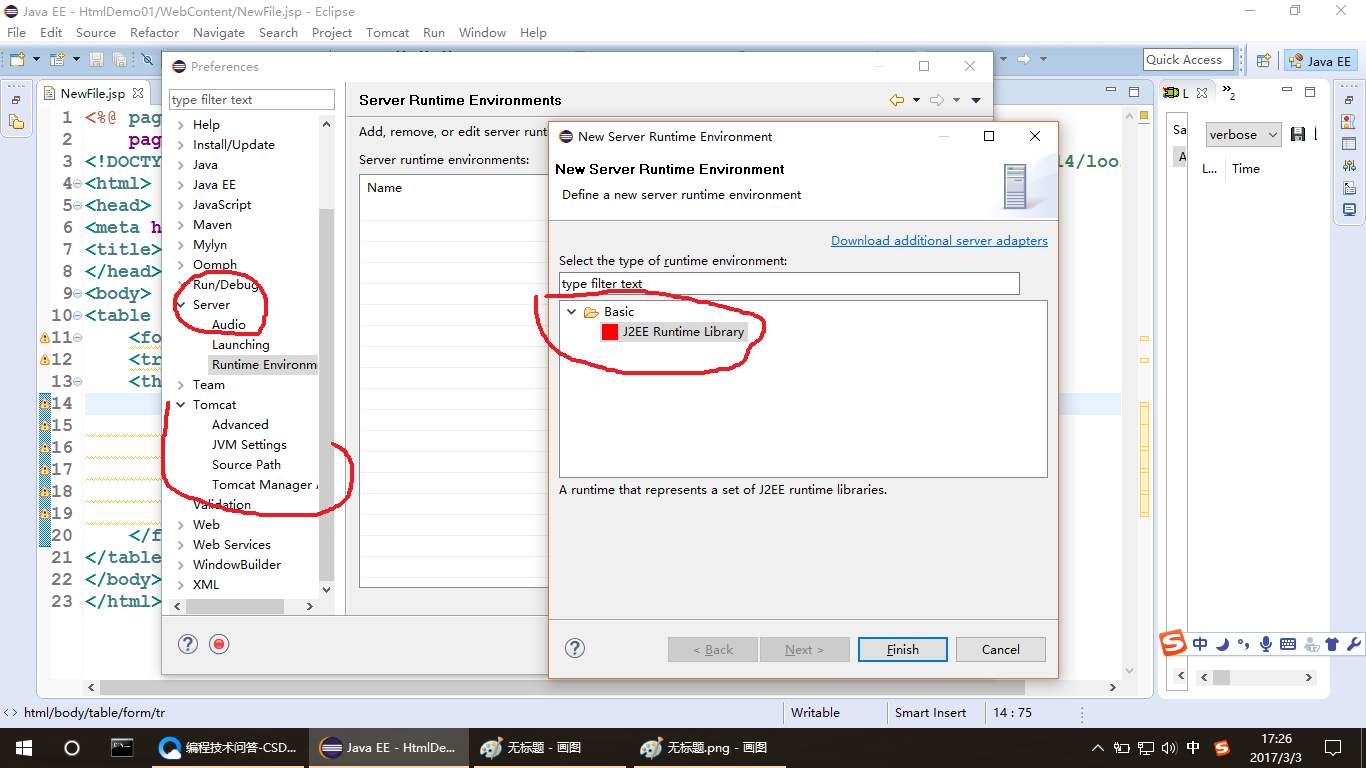Click the Name column header
Image resolution: width=1366 pixels, height=768 pixels.
385,188
